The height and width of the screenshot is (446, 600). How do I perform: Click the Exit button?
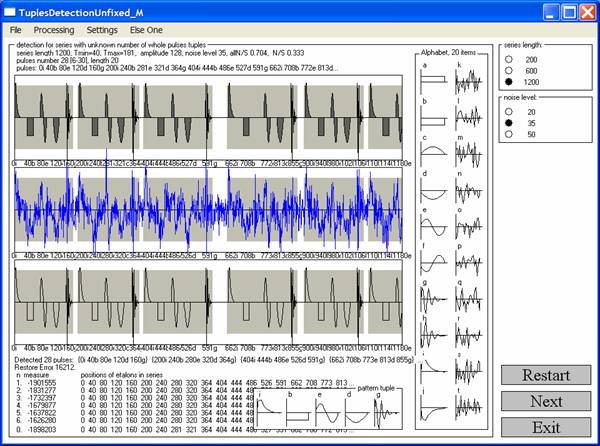[546, 427]
